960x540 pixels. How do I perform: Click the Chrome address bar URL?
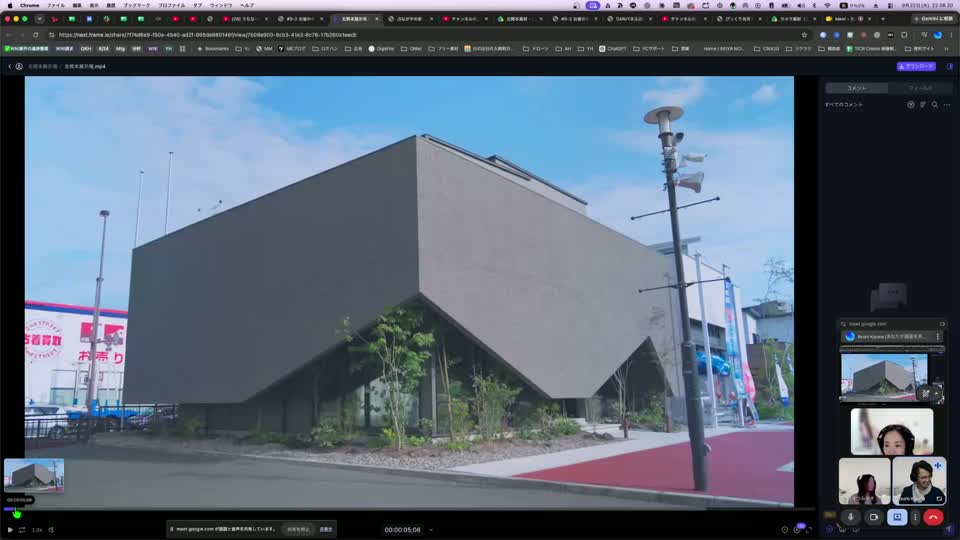[x=208, y=35]
